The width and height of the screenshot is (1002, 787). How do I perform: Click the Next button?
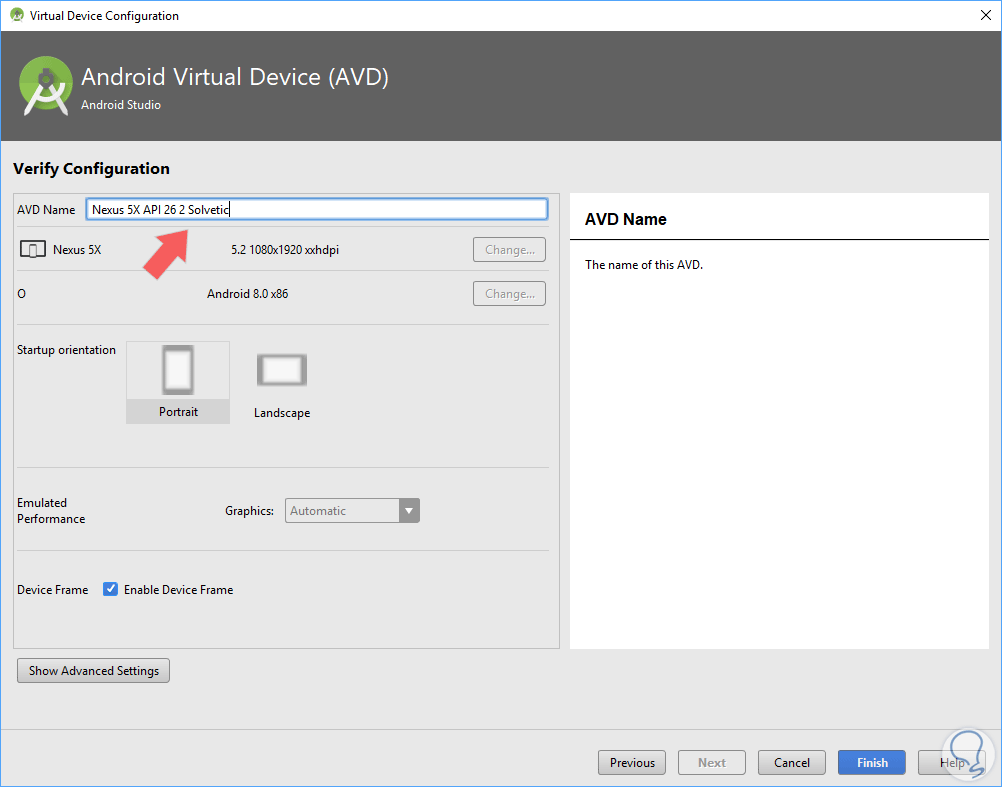(712, 763)
